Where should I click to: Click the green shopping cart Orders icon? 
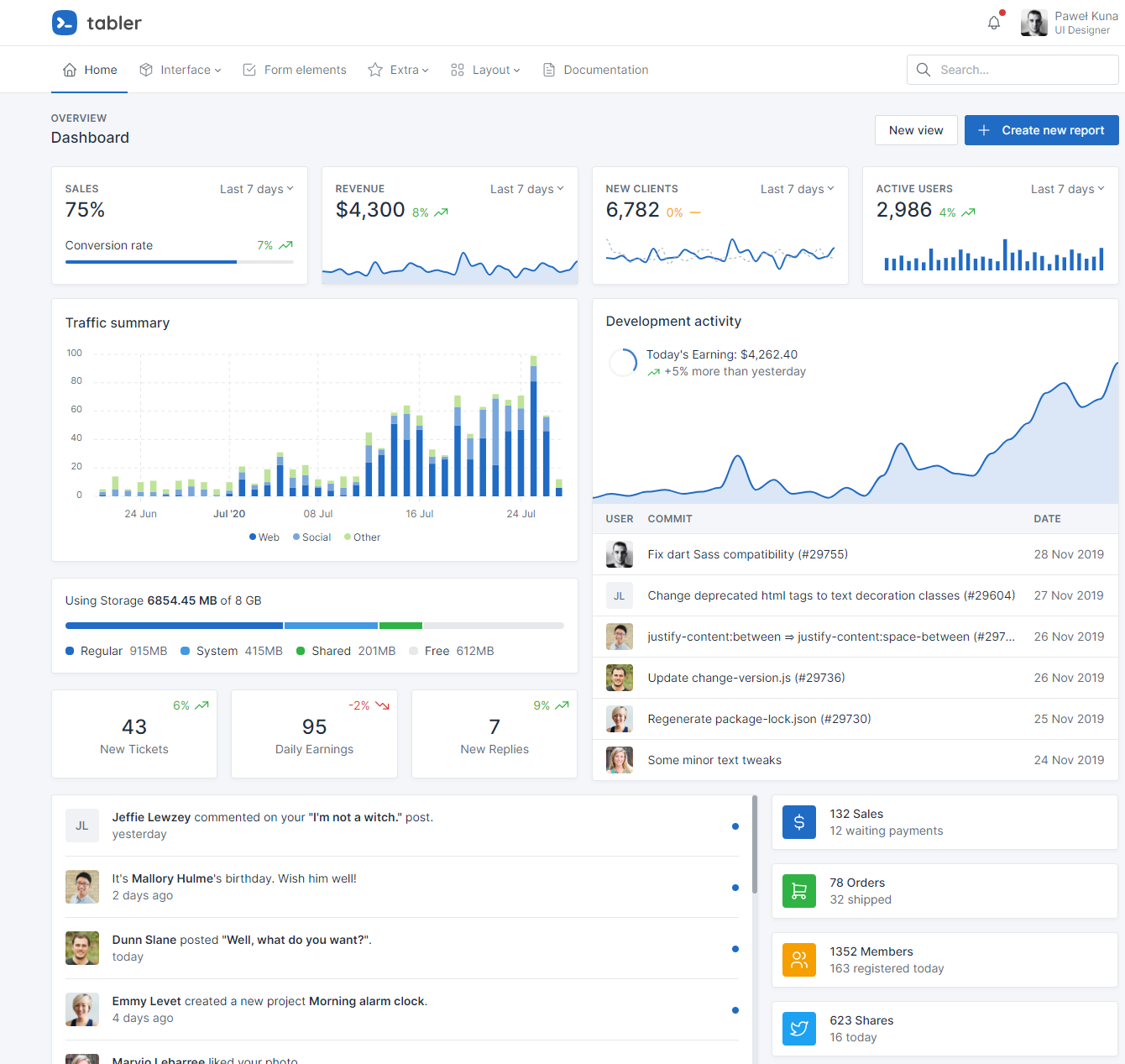tap(798, 891)
